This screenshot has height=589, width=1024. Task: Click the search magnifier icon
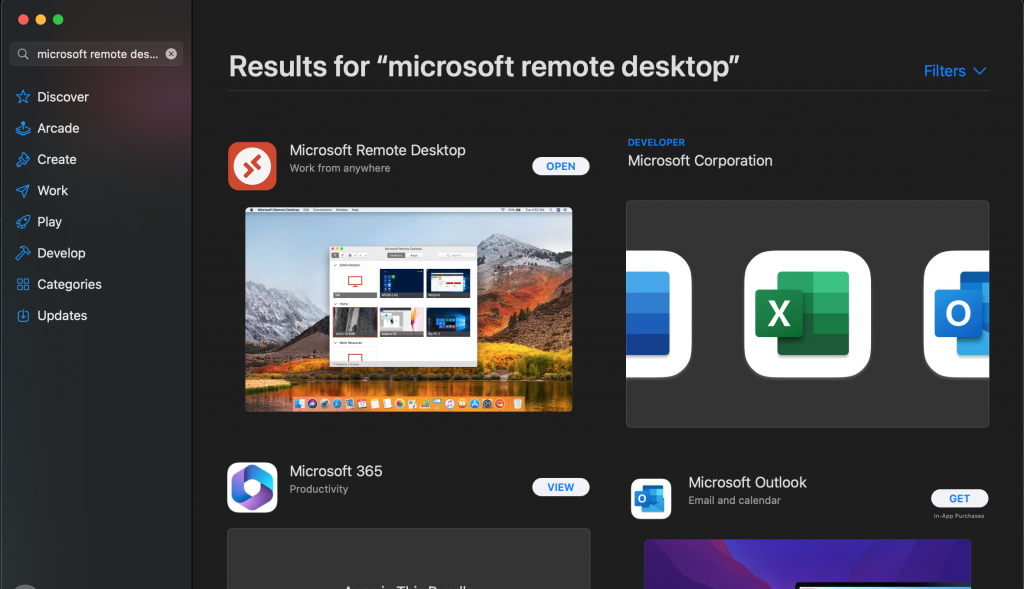click(23, 54)
